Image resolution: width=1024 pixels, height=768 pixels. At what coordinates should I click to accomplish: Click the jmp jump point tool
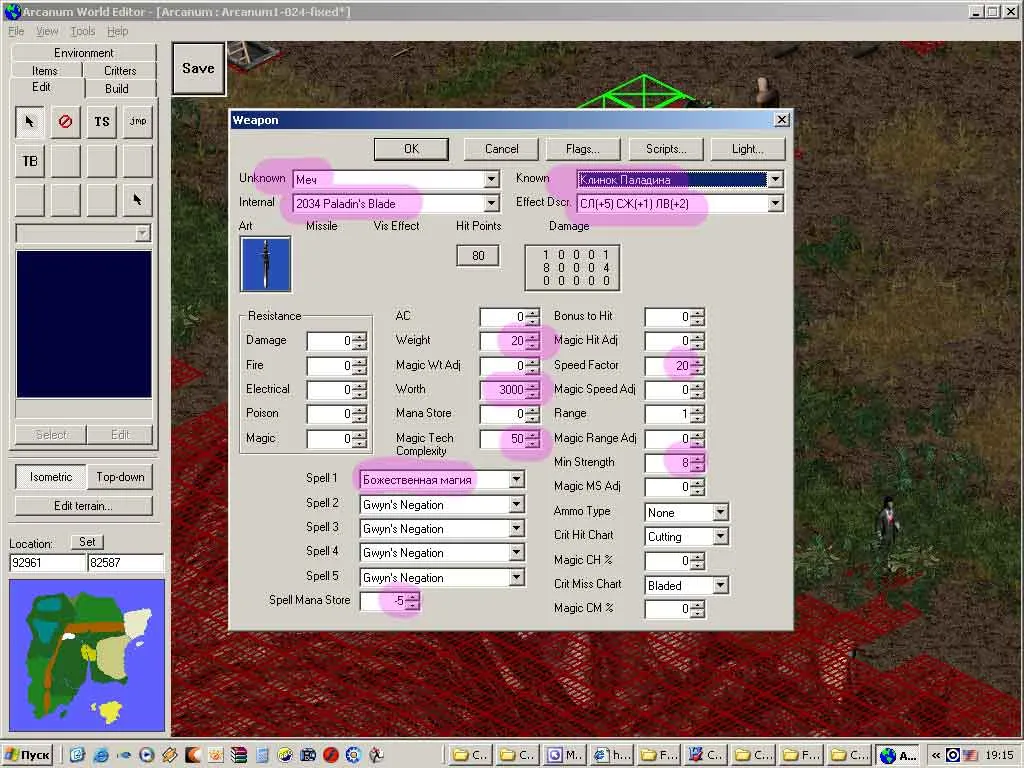138,121
